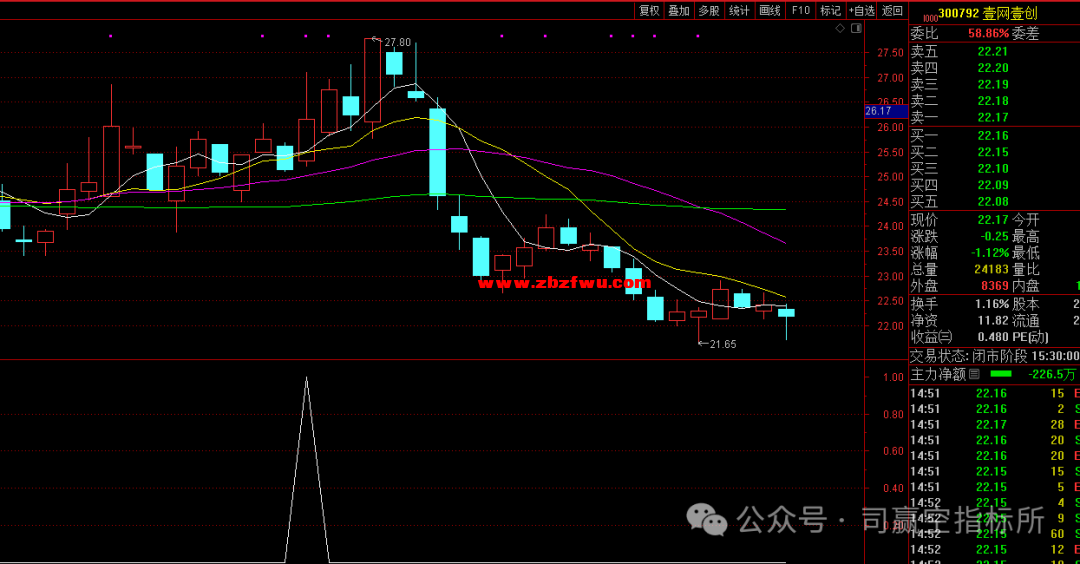Click the 涨跌 value -0.25
The width and height of the screenshot is (1080, 564).
point(995,236)
